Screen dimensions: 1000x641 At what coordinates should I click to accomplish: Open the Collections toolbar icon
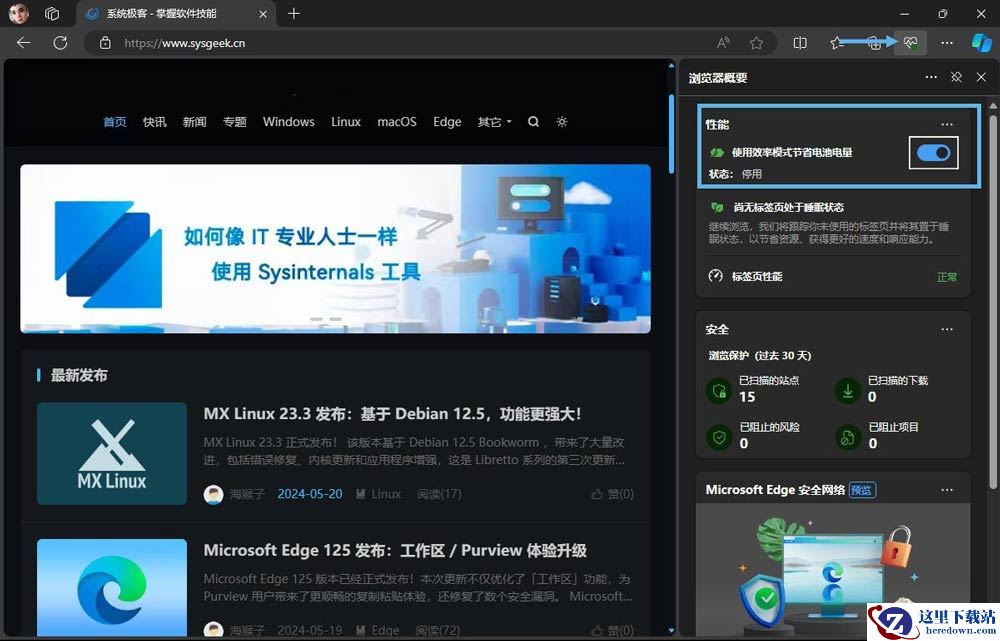pos(874,43)
